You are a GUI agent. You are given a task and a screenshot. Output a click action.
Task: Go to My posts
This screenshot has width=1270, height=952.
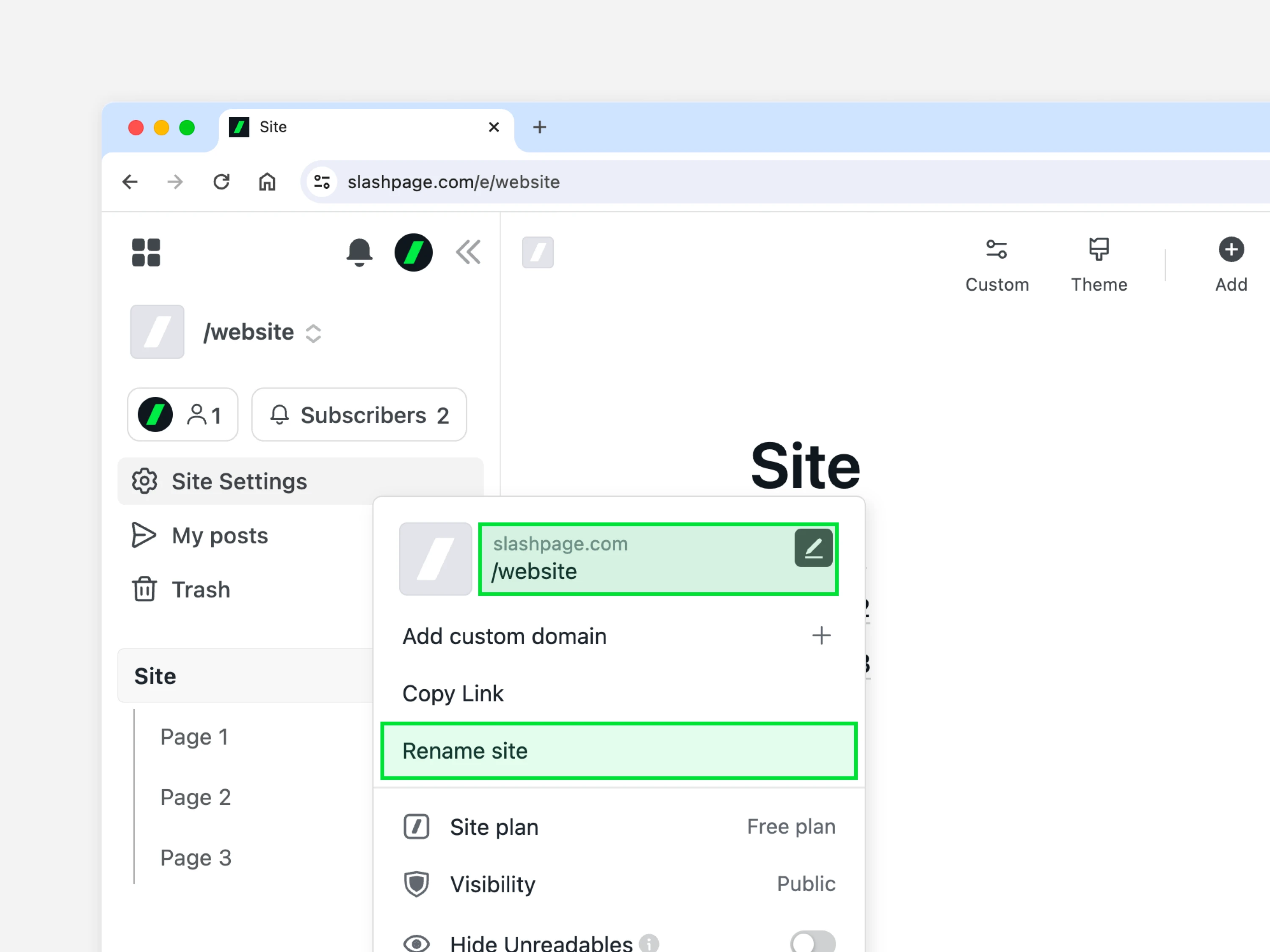click(x=220, y=535)
